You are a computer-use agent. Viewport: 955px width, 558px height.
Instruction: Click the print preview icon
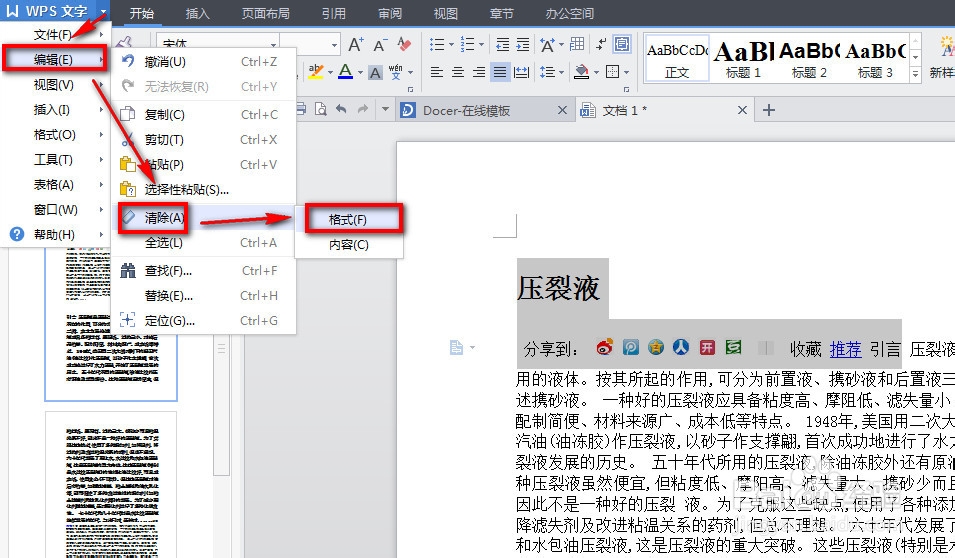[320, 110]
